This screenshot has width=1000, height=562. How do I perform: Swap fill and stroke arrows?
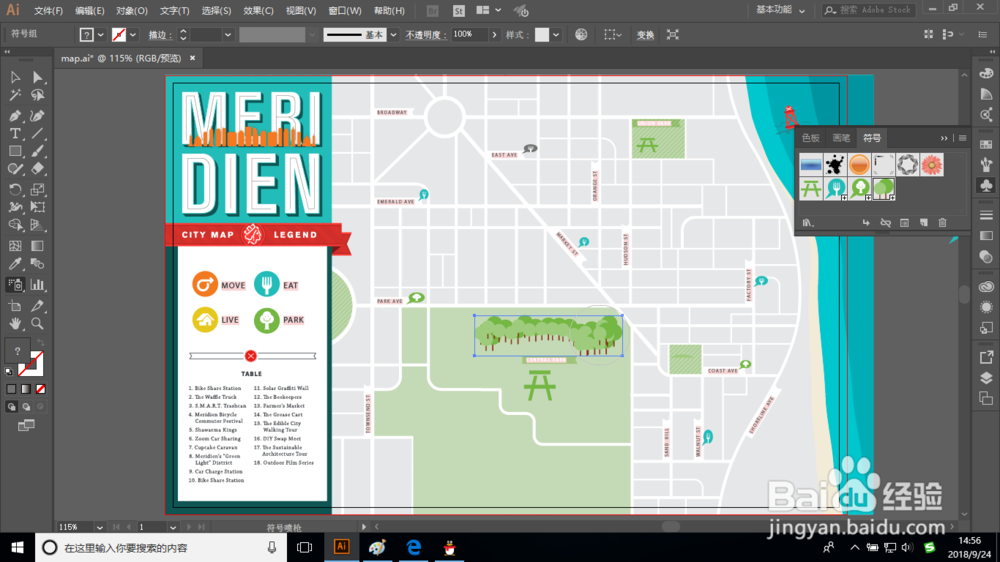[x=41, y=343]
